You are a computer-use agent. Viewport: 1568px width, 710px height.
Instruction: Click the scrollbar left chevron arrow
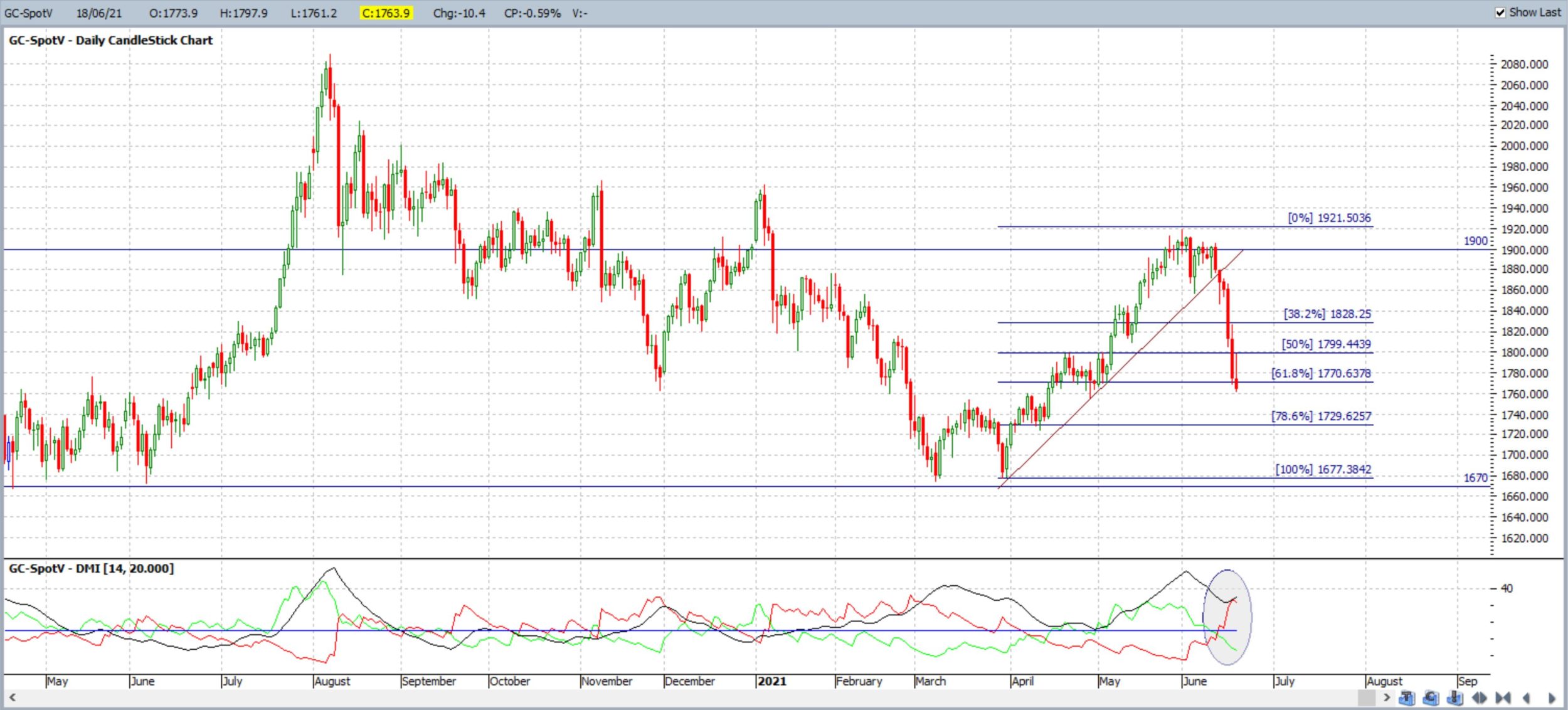[12, 697]
